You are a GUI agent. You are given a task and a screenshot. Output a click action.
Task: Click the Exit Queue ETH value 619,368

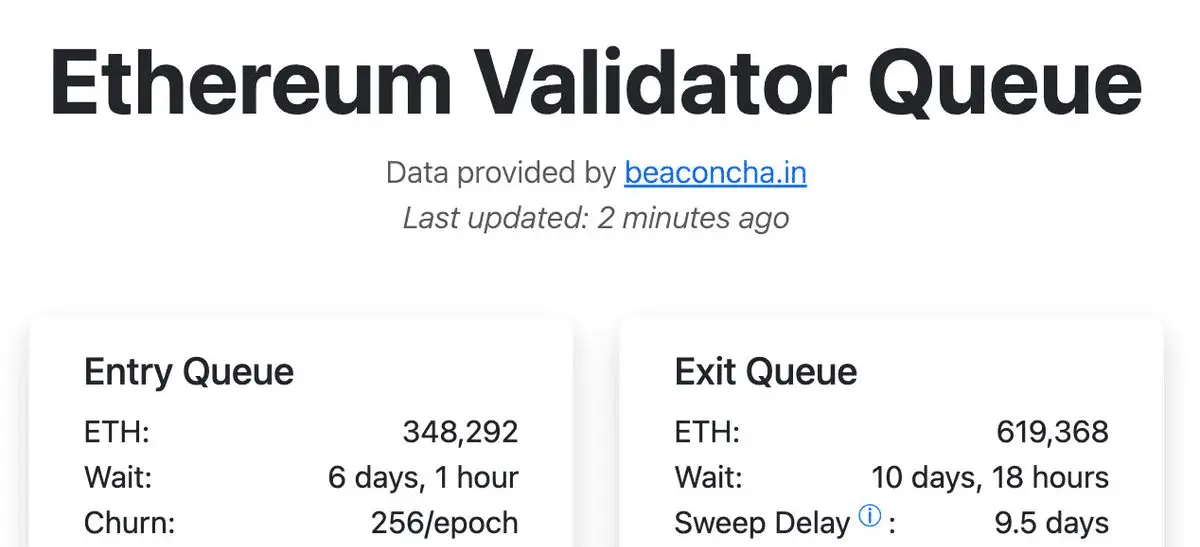(x=1052, y=431)
